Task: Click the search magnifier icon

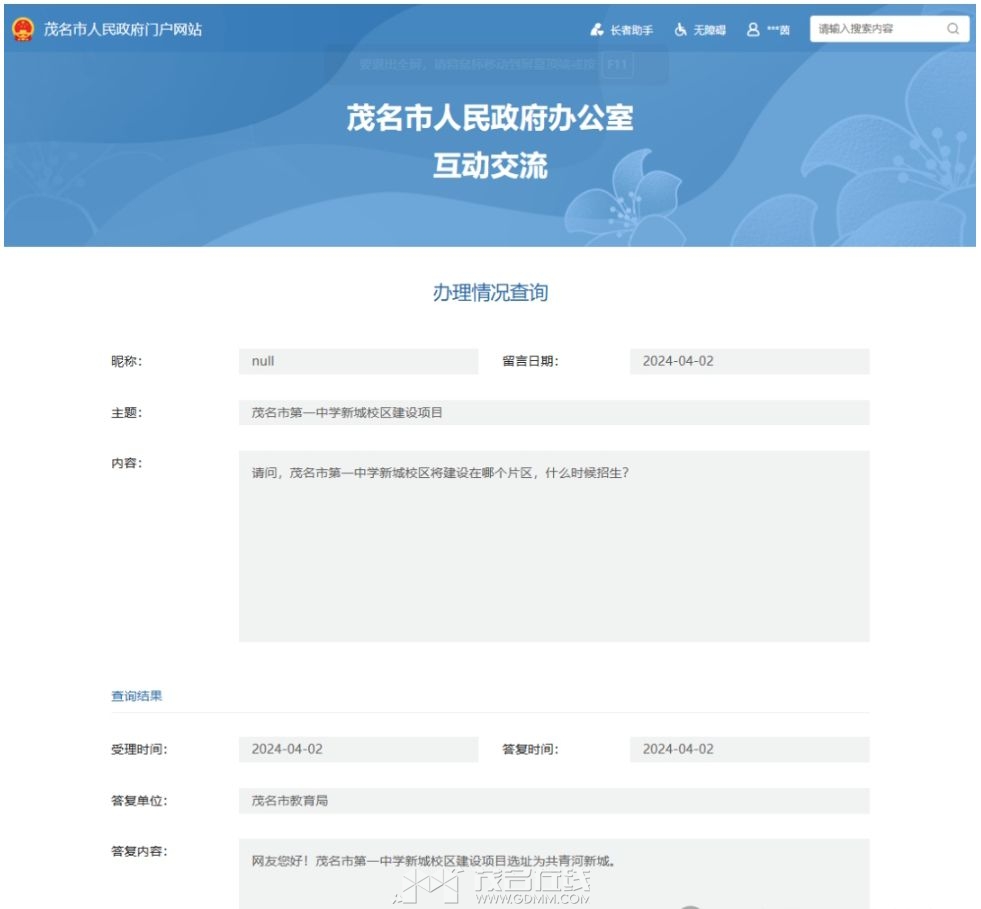Action: pyautogui.click(x=953, y=29)
